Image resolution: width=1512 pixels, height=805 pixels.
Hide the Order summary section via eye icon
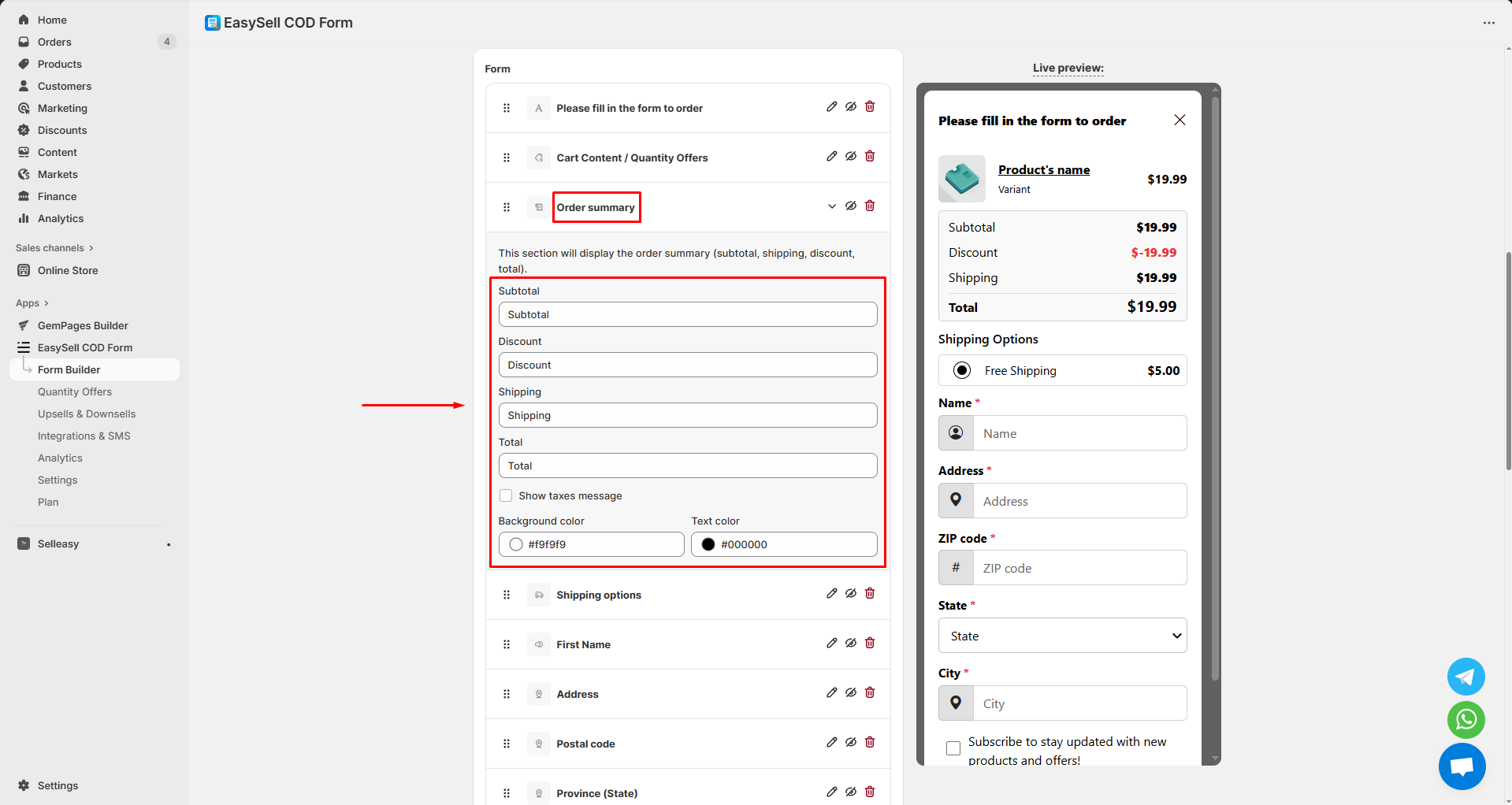point(851,206)
